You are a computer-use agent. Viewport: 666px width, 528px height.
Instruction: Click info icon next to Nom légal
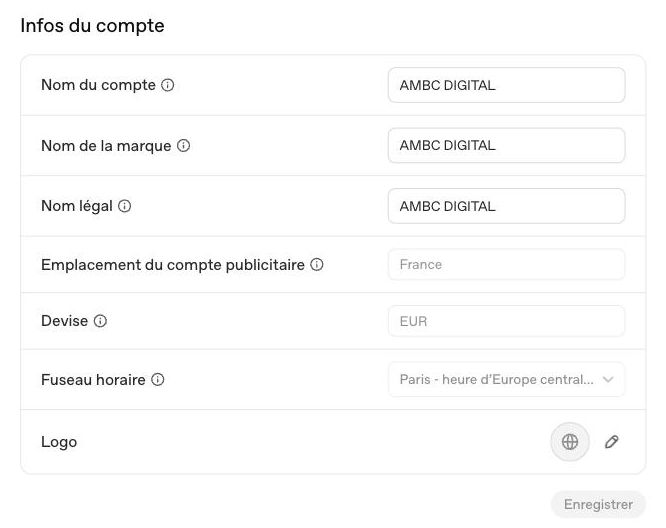coord(124,206)
